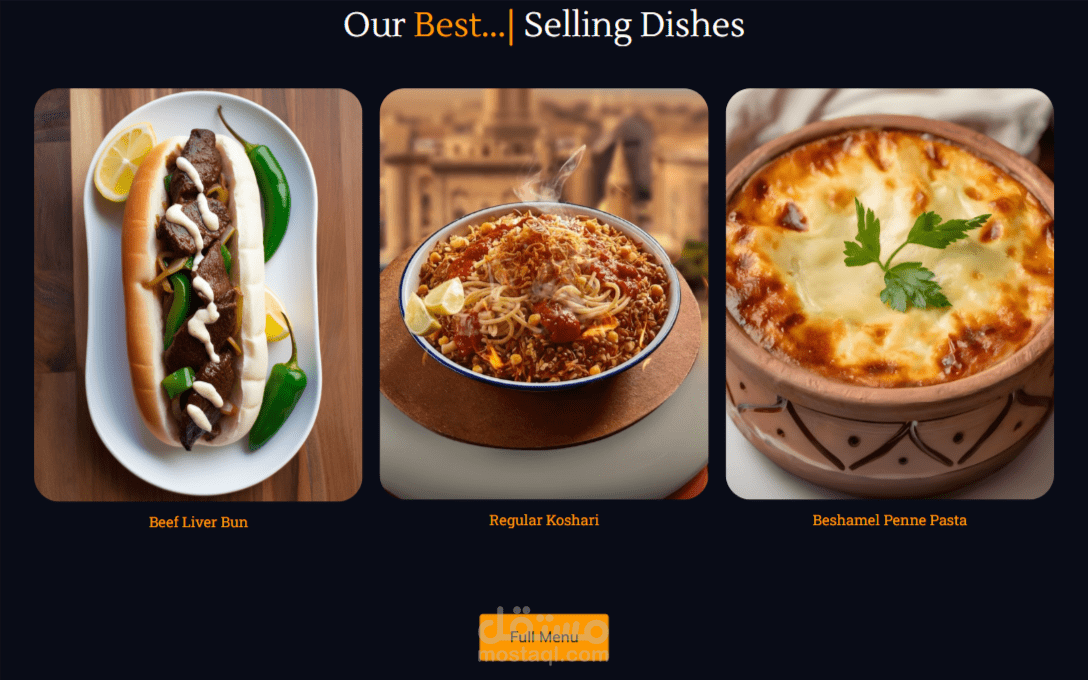Click the white cloth behind the clay pot

[x=902, y=111]
